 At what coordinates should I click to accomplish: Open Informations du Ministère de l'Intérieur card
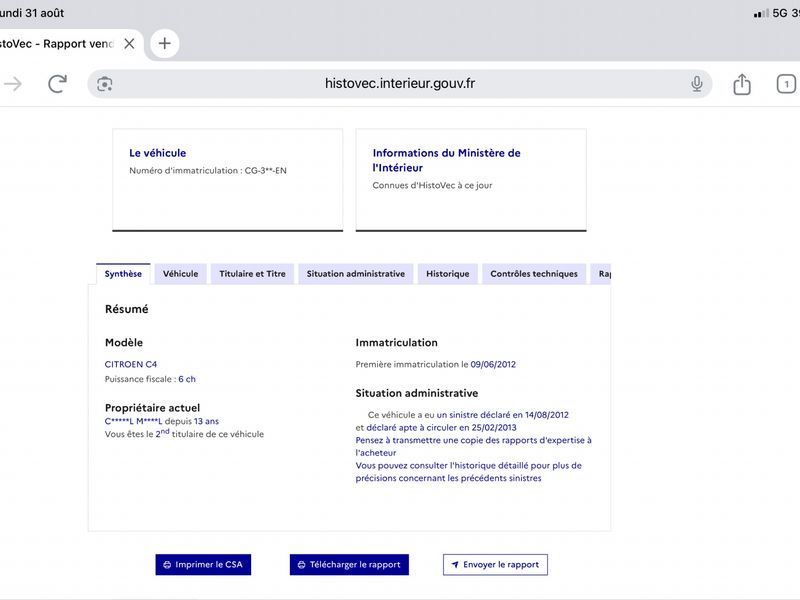471,180
